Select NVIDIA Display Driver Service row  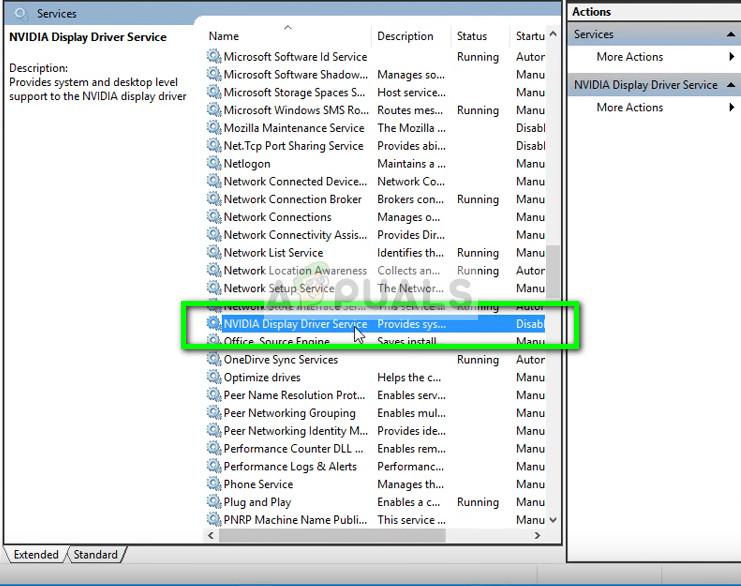(x=376, y=324)
